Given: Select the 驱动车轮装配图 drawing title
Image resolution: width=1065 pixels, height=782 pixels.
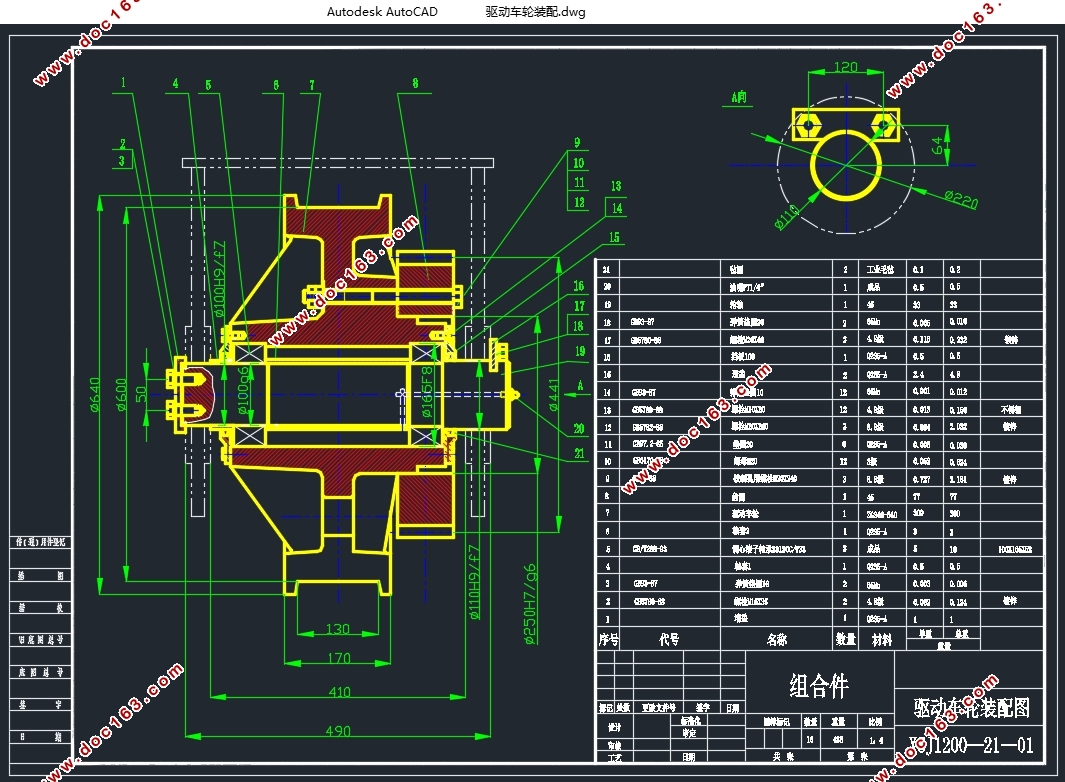Looking at the screenshot, I should (971, 708).
